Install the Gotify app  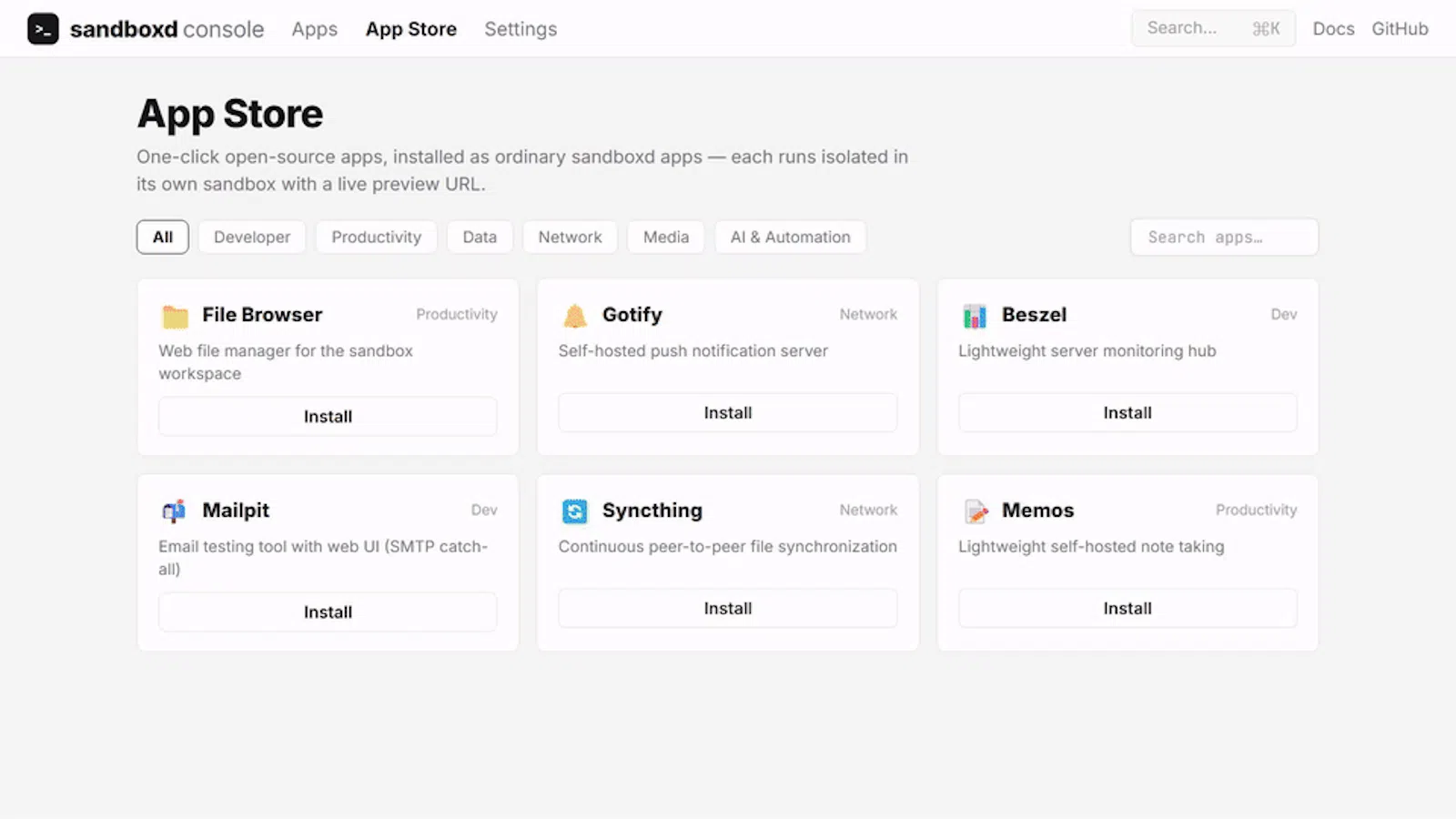728,413
